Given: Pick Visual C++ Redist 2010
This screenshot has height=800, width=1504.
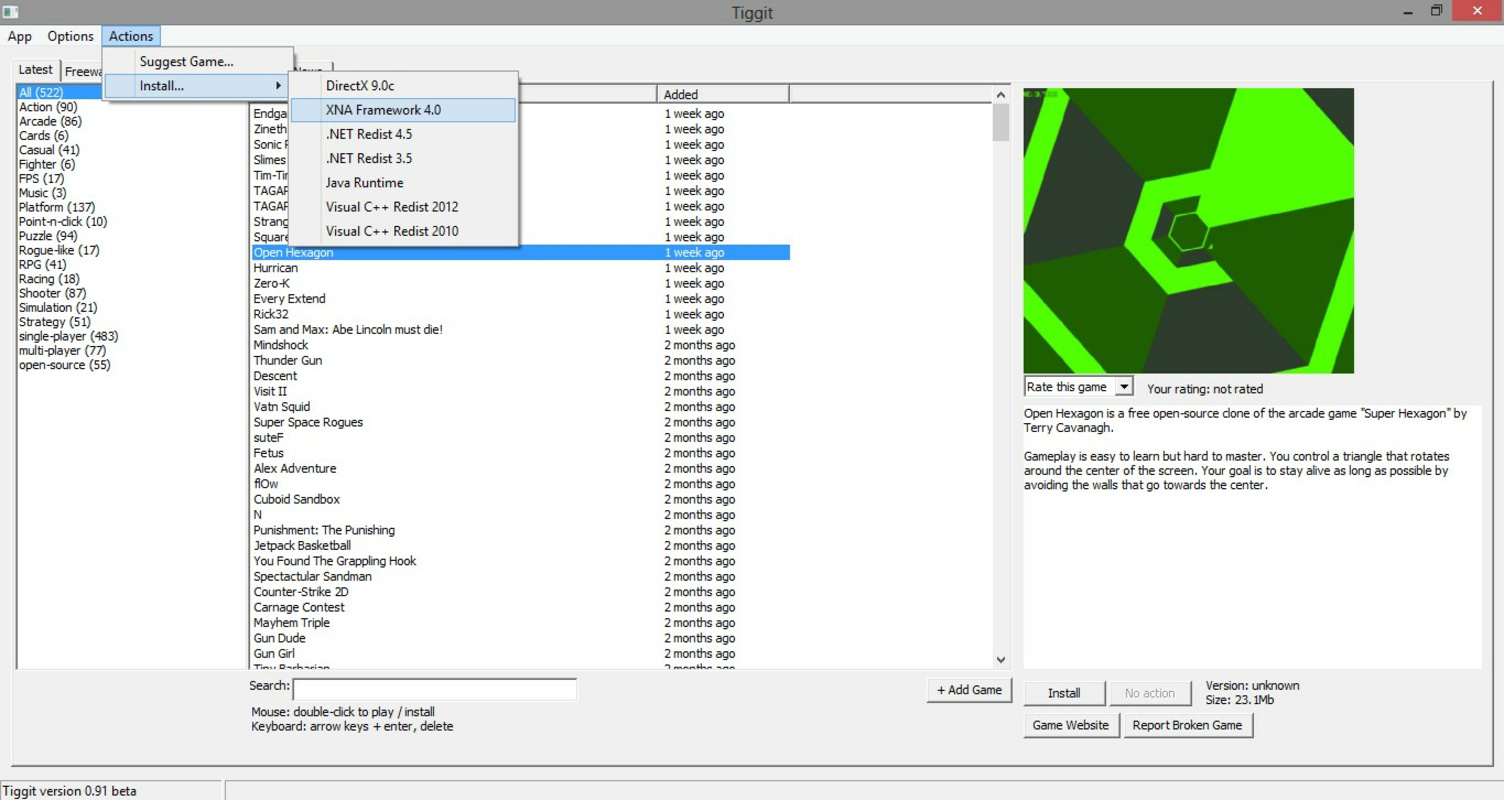Looking at the screenshot, I should coord(404,231).
